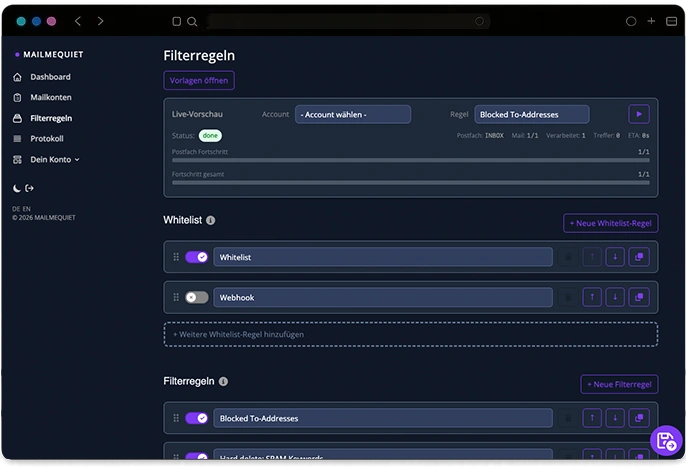686x467 pixels.
Task: Run the live preview with play button
Action: click(x=638, y=114)
